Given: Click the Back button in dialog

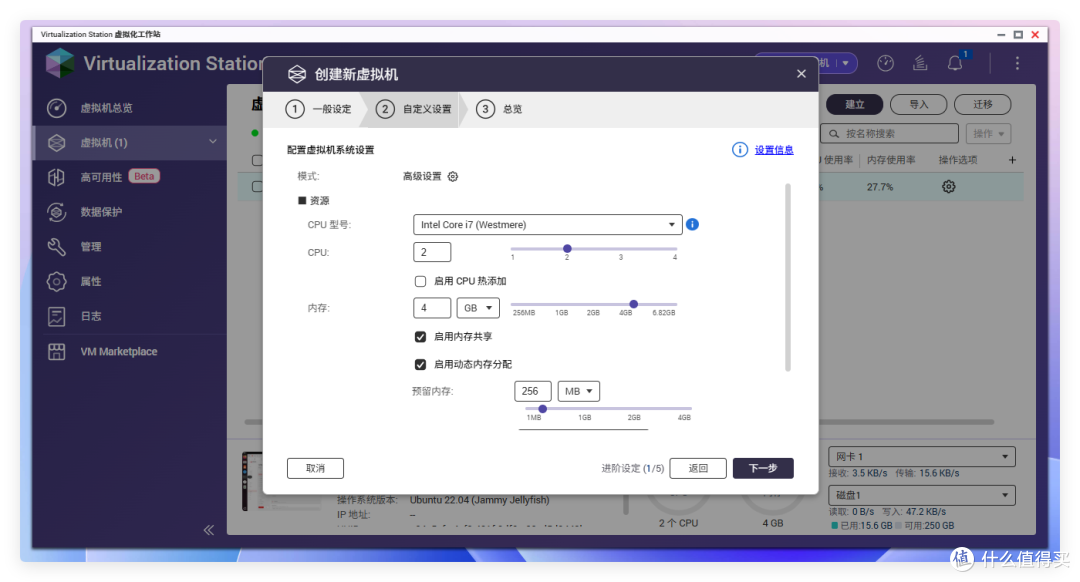Looking at the screenshot, I should click(698, 468).
